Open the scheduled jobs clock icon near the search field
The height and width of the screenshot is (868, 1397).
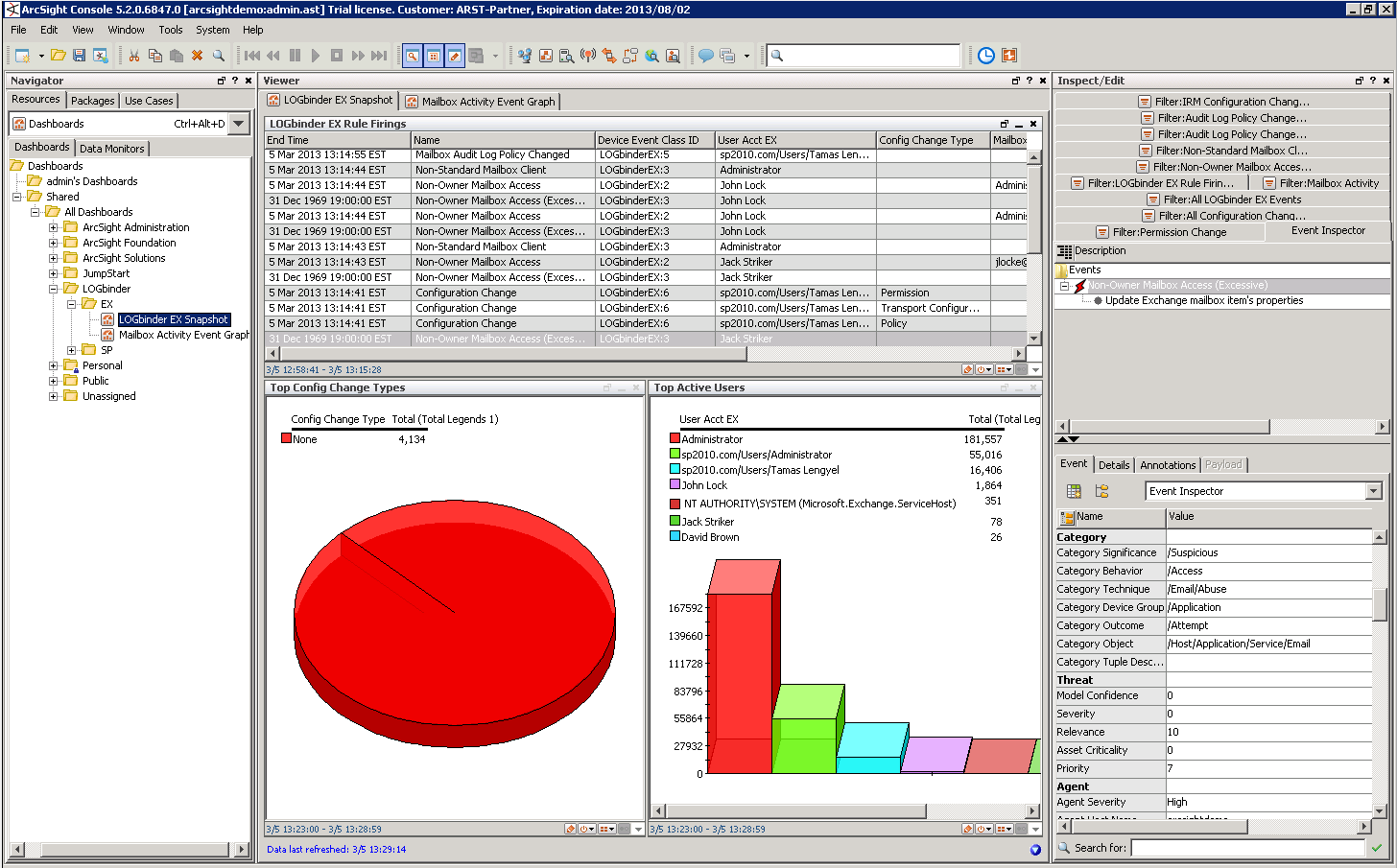click(x=985, y=56)
